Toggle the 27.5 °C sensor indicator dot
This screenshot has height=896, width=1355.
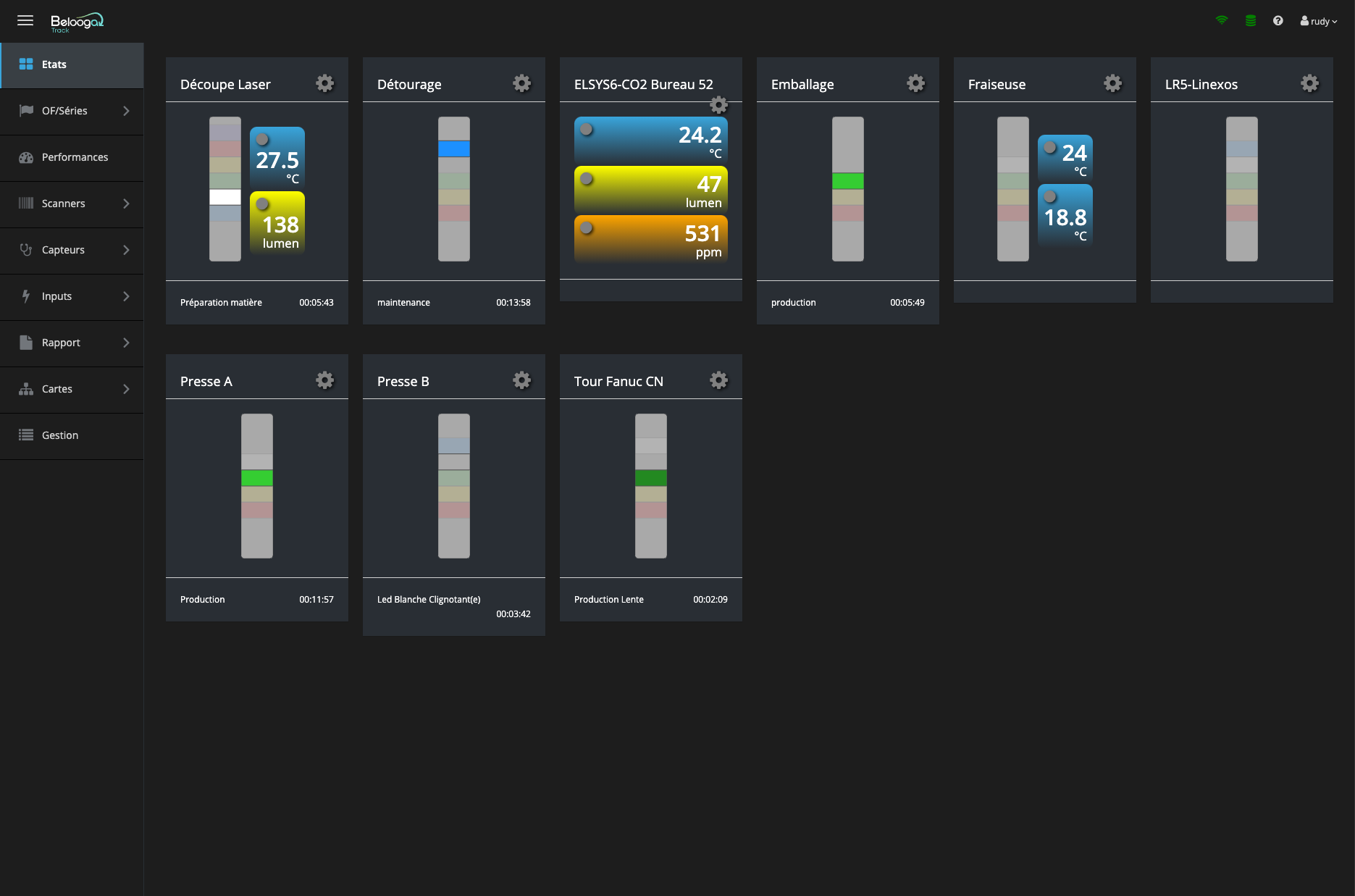click(262, 139)
